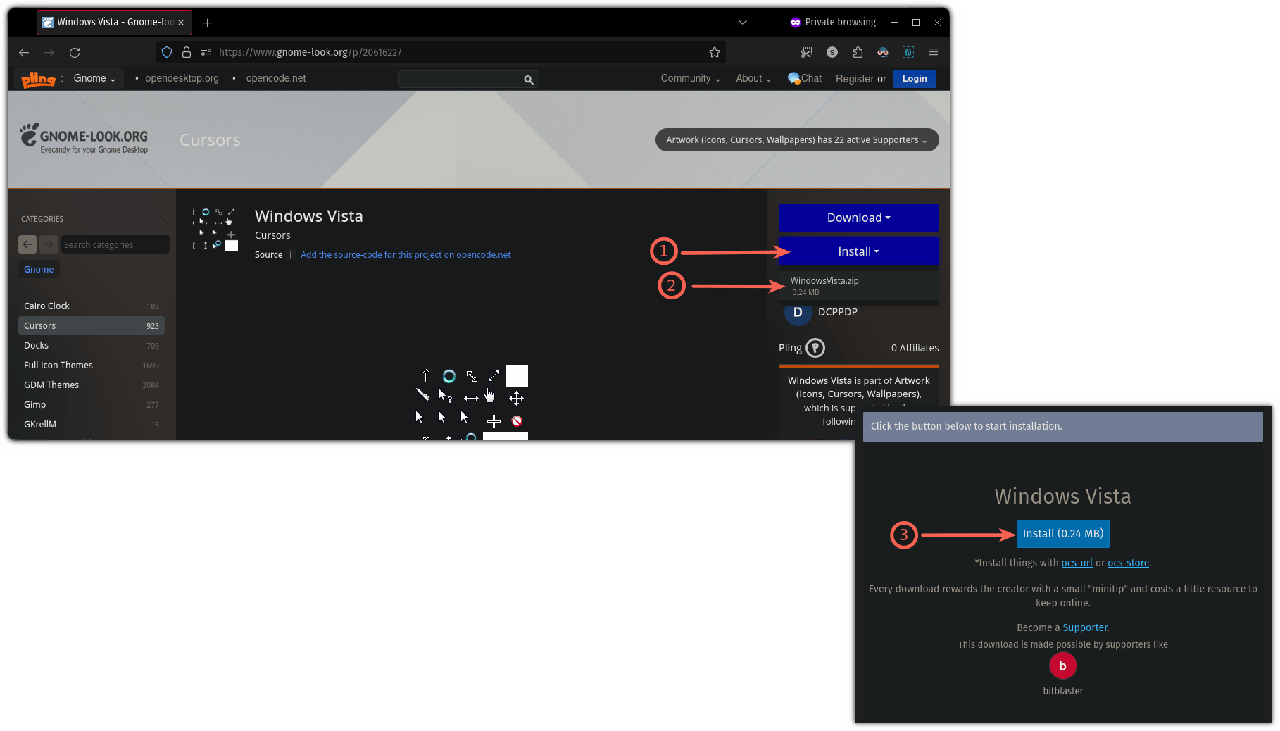Open the About menu in header

click(753, 78)
